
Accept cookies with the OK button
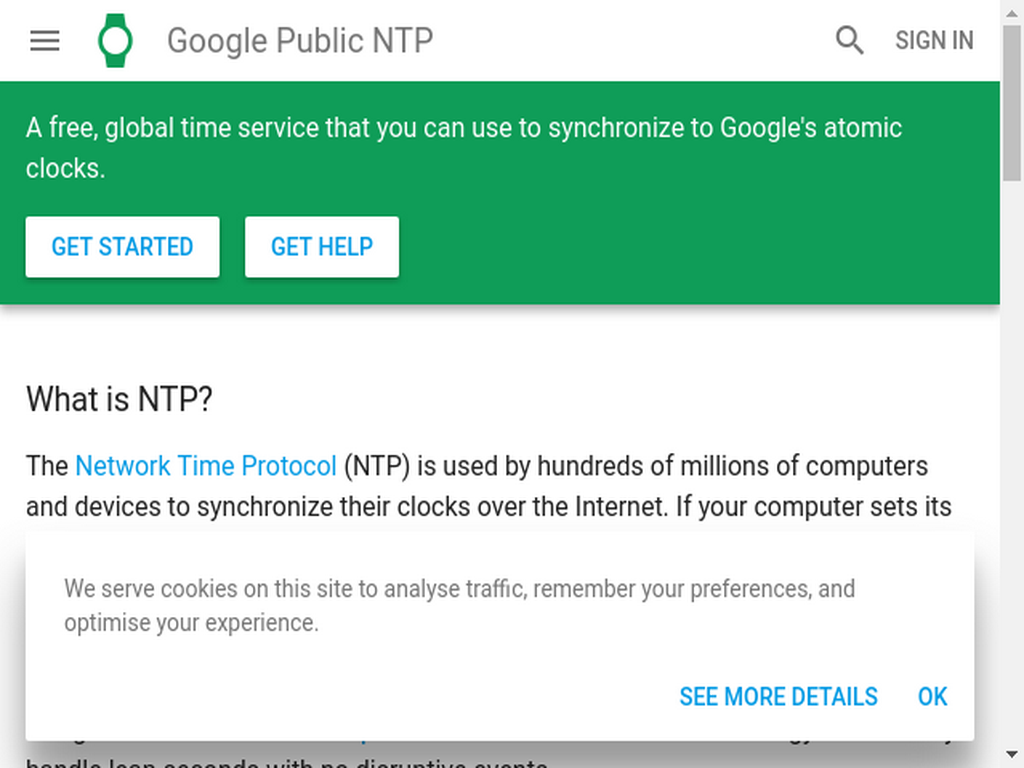pos(933,697)
